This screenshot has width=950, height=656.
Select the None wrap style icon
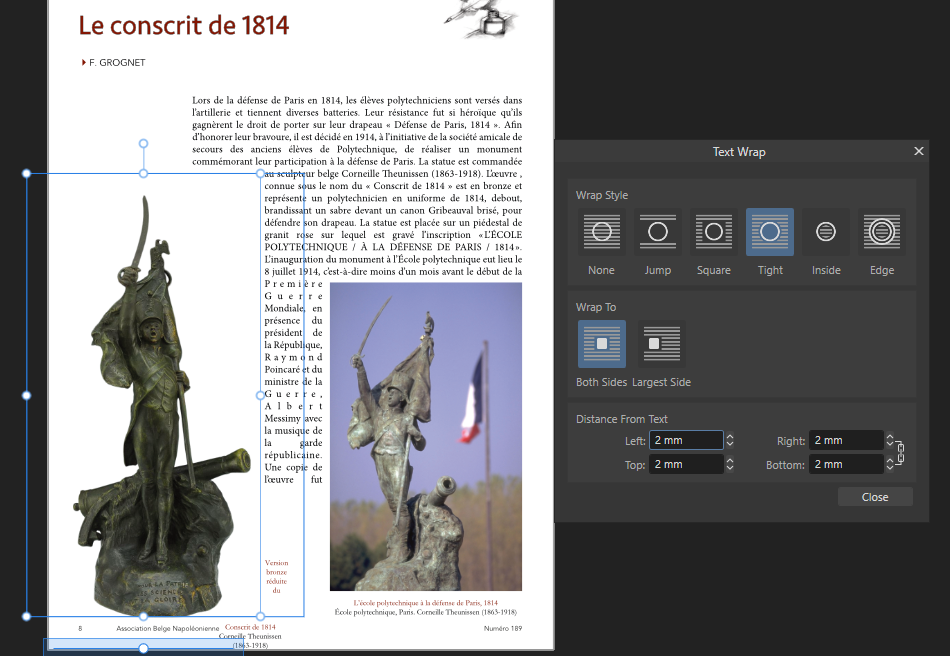[x=601, y=232]
